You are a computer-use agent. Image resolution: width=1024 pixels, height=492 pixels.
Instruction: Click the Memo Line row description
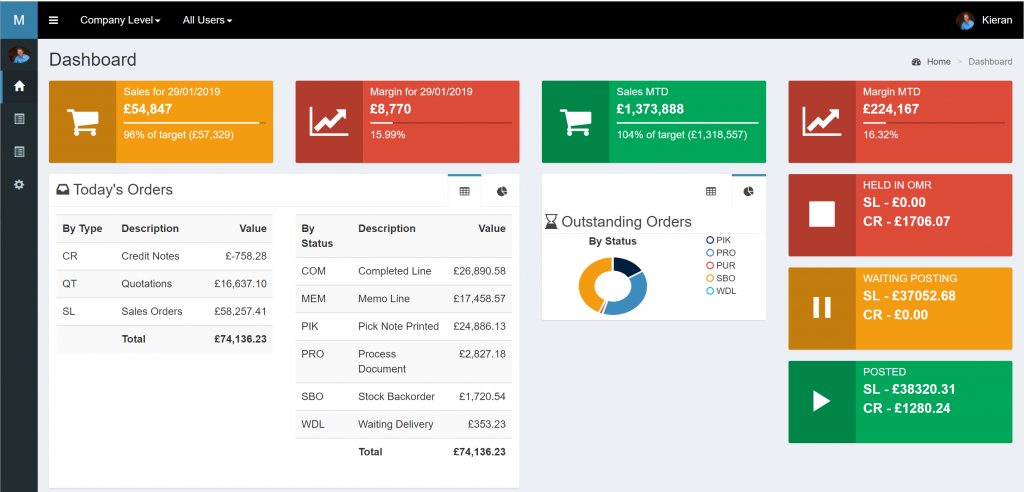point(384,299)
